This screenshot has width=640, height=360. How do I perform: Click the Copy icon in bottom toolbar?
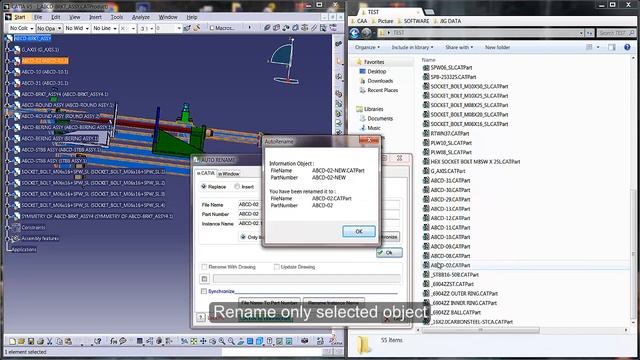59,341
